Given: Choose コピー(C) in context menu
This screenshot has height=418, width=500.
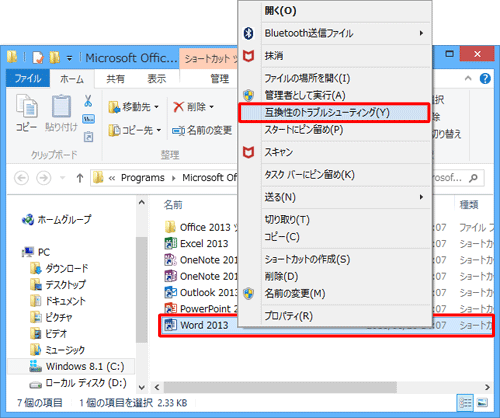Looking at the screenshot, I should click(x=335, y=237).
